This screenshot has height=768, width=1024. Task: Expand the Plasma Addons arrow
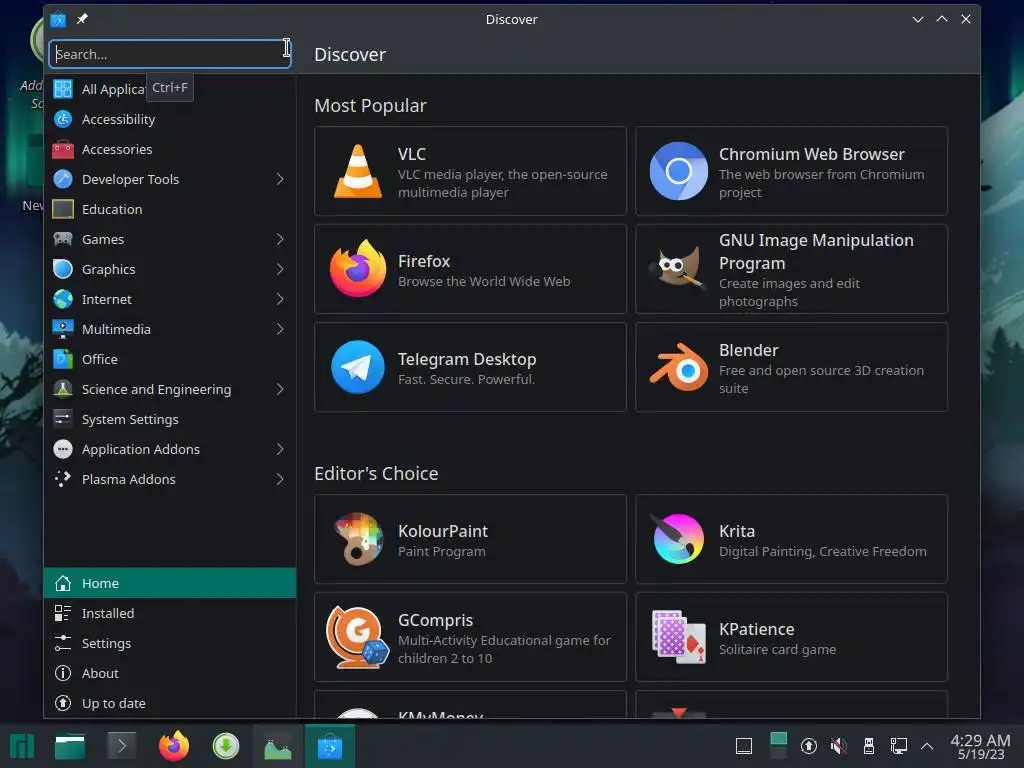[x=280, y=479]
